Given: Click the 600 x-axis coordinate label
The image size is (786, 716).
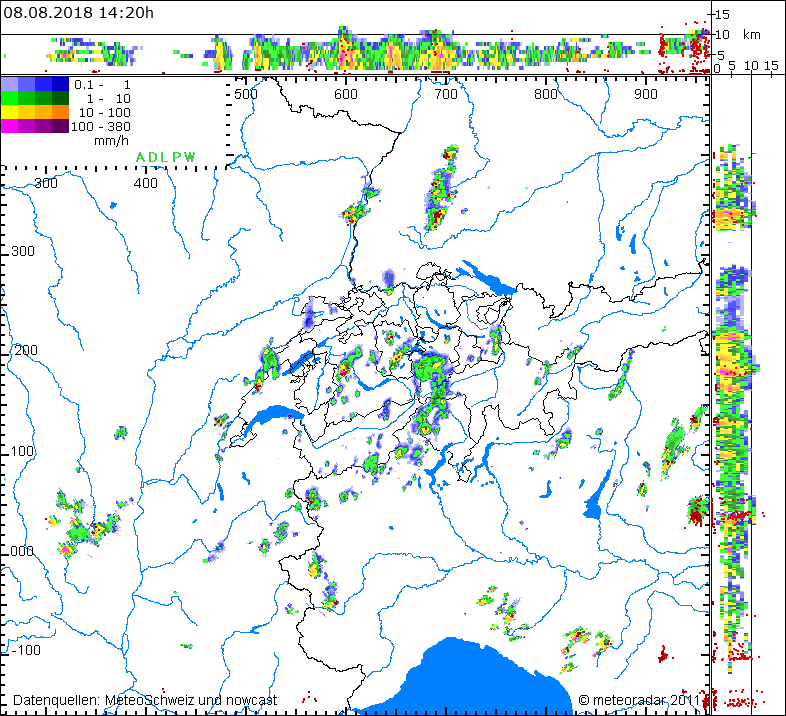Looking at the screenshot, I should [x=346, y=94].
